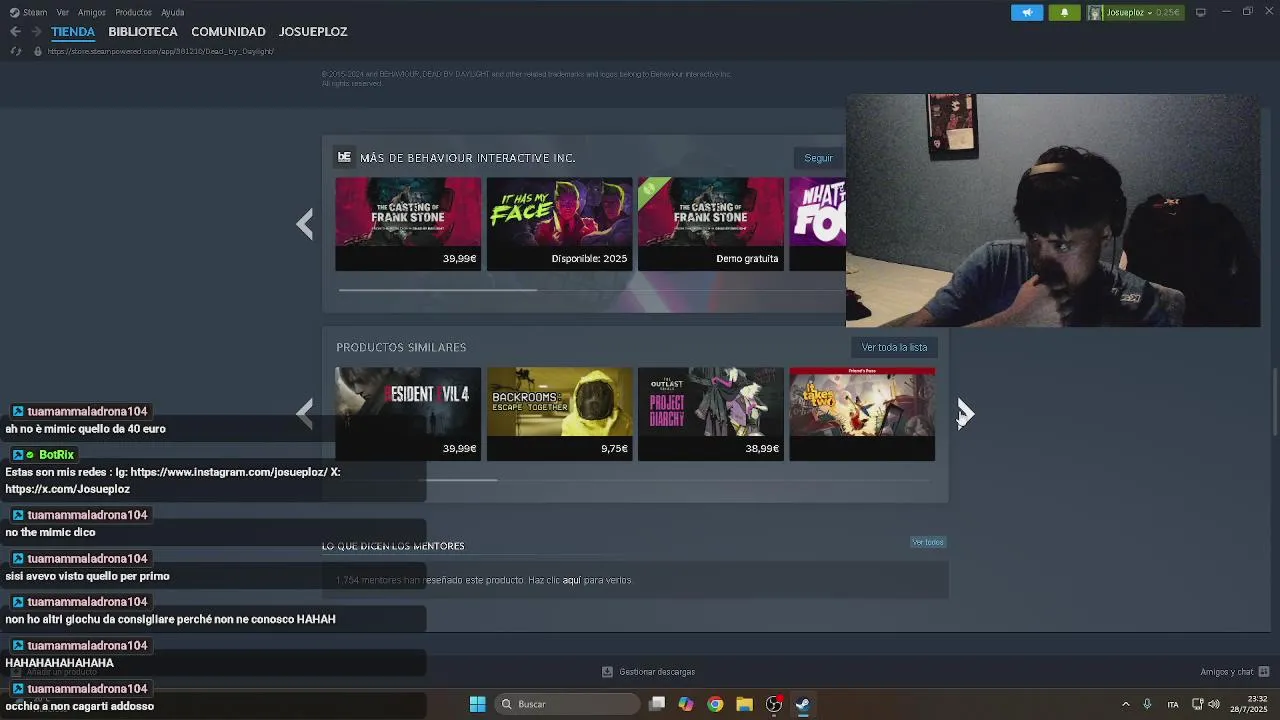Screen dimensions: 1280x720
Task: Click the 'aquí' link in mentores text
Action: pyautogui.click(x=571, y=580)
